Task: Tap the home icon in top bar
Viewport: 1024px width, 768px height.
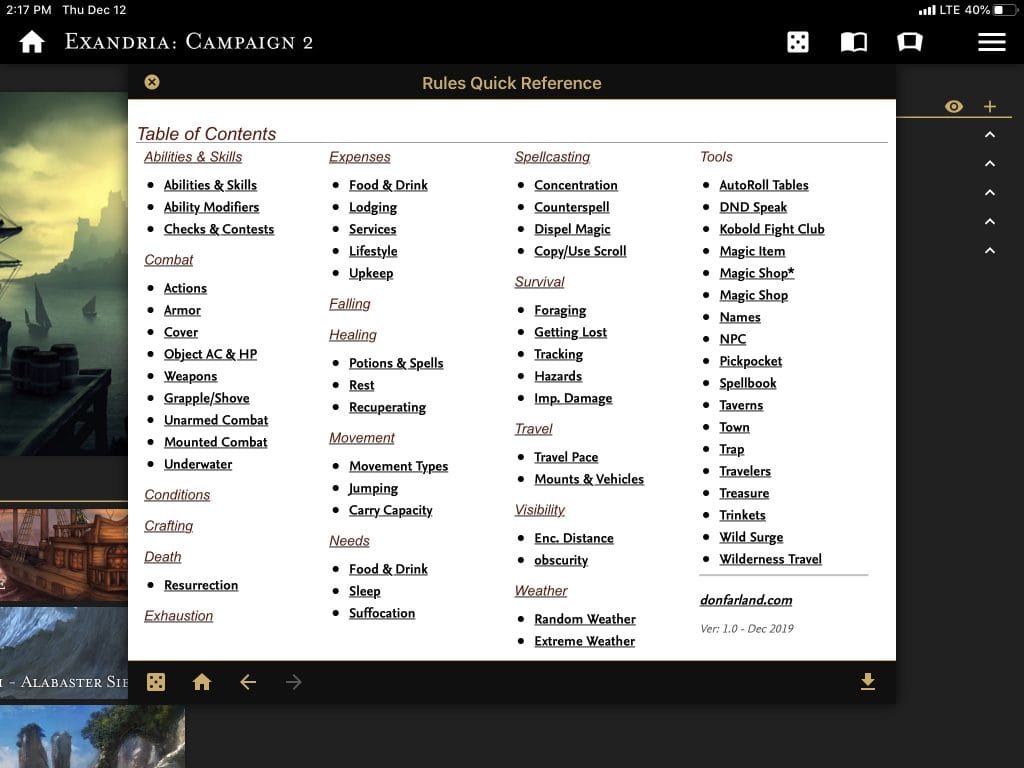Action: (31, 42)
